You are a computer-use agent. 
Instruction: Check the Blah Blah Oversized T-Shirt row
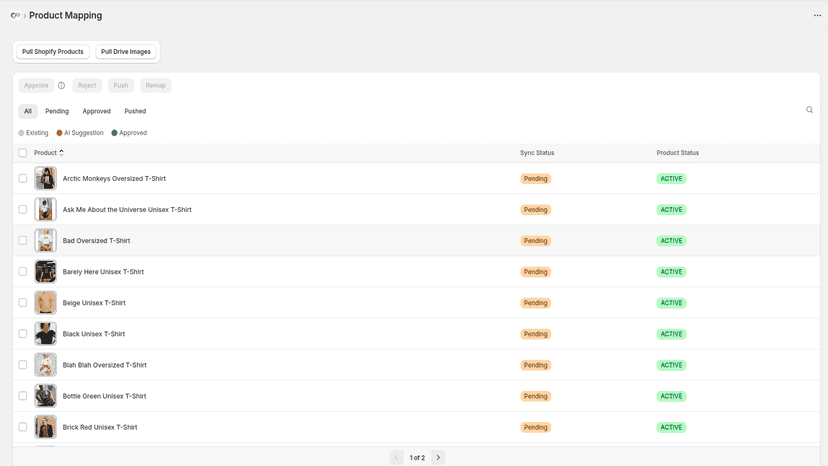click(x=23, y=365)
